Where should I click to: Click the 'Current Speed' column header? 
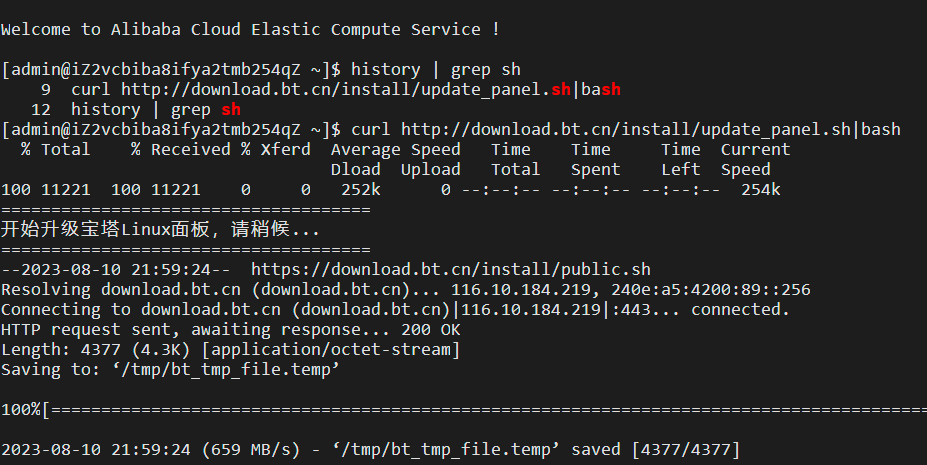point(756,160)
